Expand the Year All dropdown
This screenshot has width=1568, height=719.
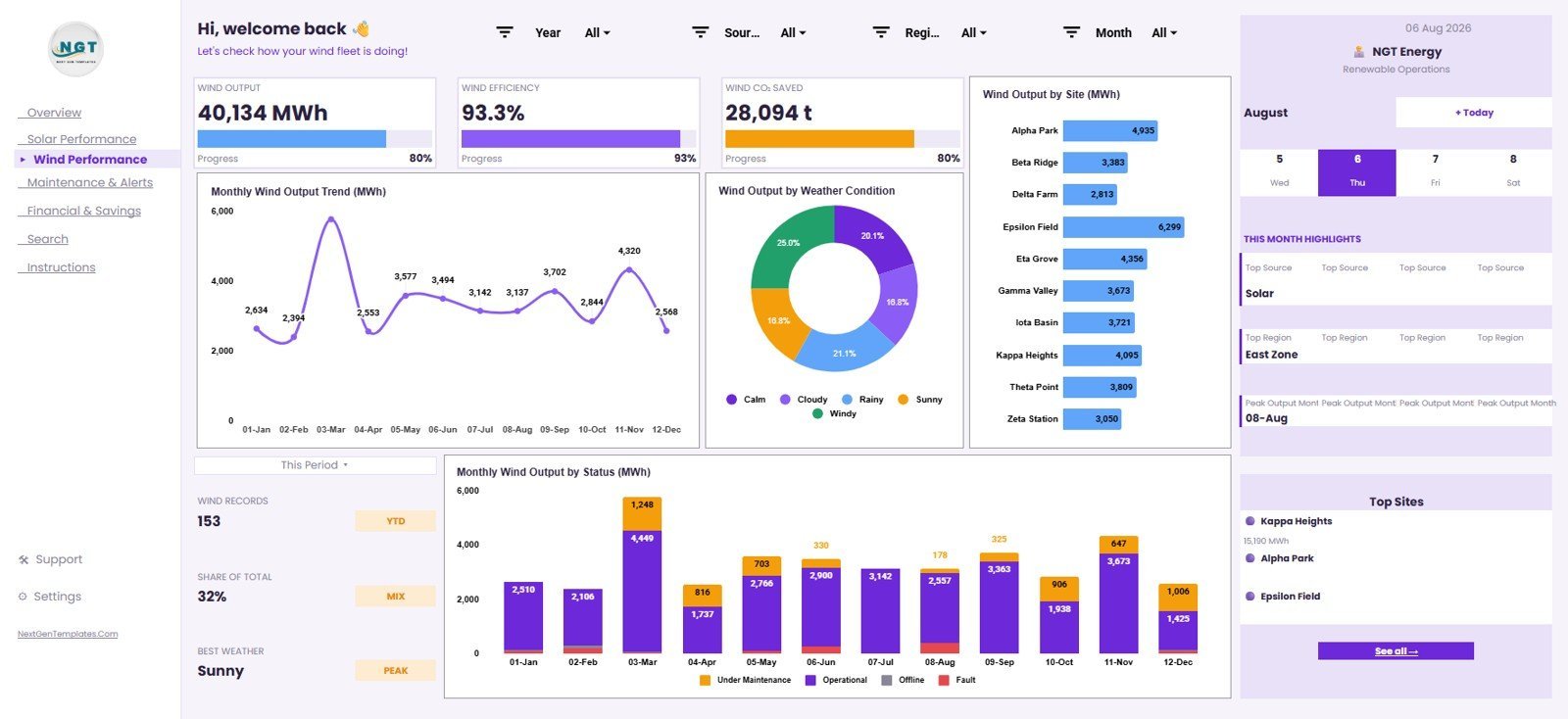tap(597, 32)
